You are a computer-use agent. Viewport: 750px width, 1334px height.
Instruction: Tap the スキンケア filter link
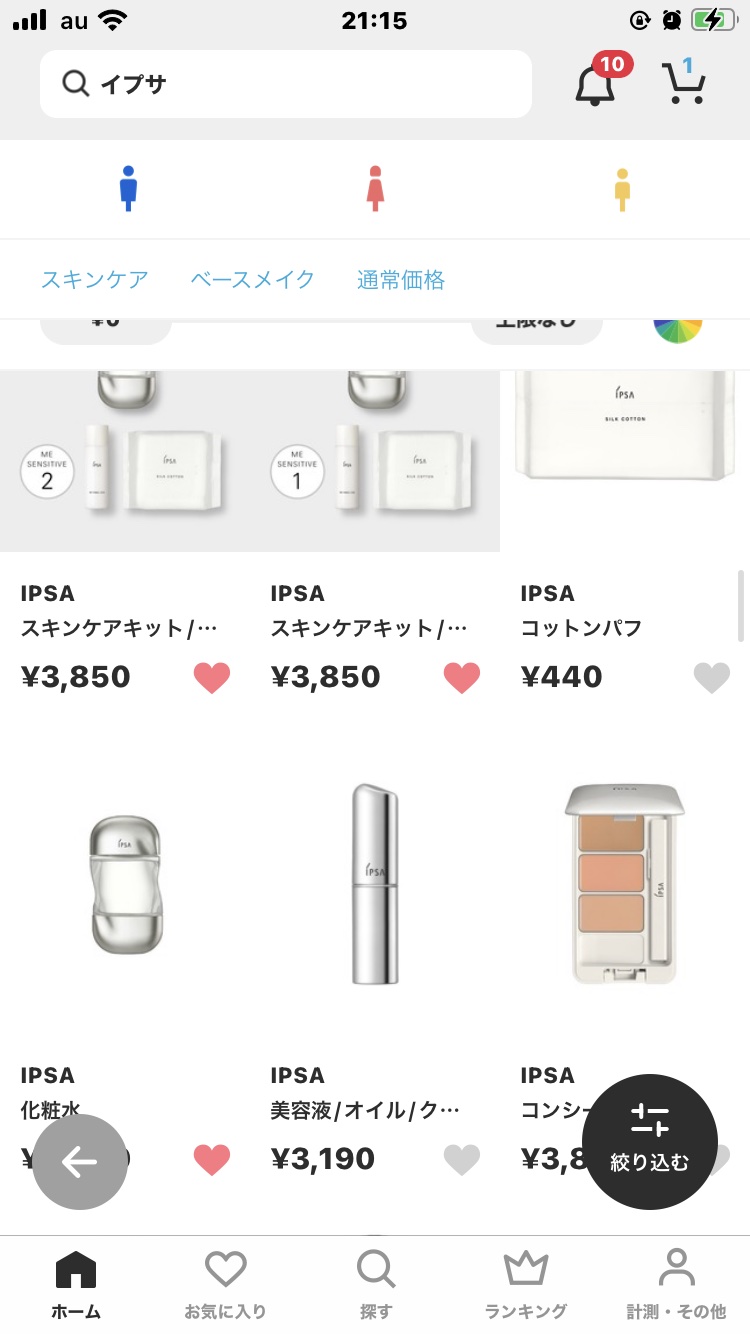click(95, 280)
